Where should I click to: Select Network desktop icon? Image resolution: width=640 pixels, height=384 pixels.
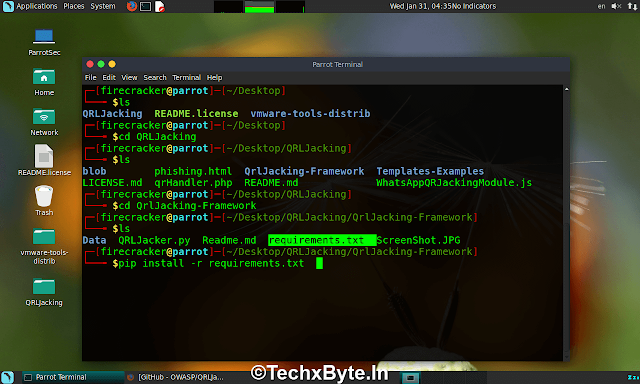[x=44, y=122]
